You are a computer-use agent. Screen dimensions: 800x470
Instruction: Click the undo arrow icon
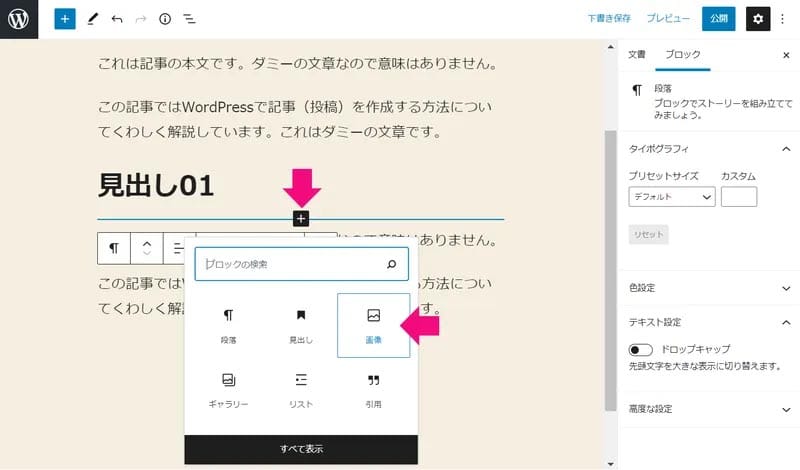(117, 19)
